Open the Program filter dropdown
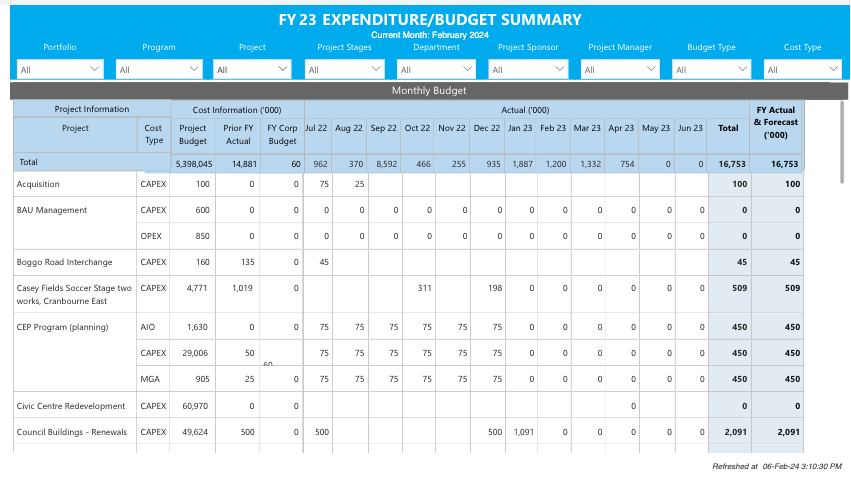This screenshot has width=851, height=477. [x=159, y=69]
